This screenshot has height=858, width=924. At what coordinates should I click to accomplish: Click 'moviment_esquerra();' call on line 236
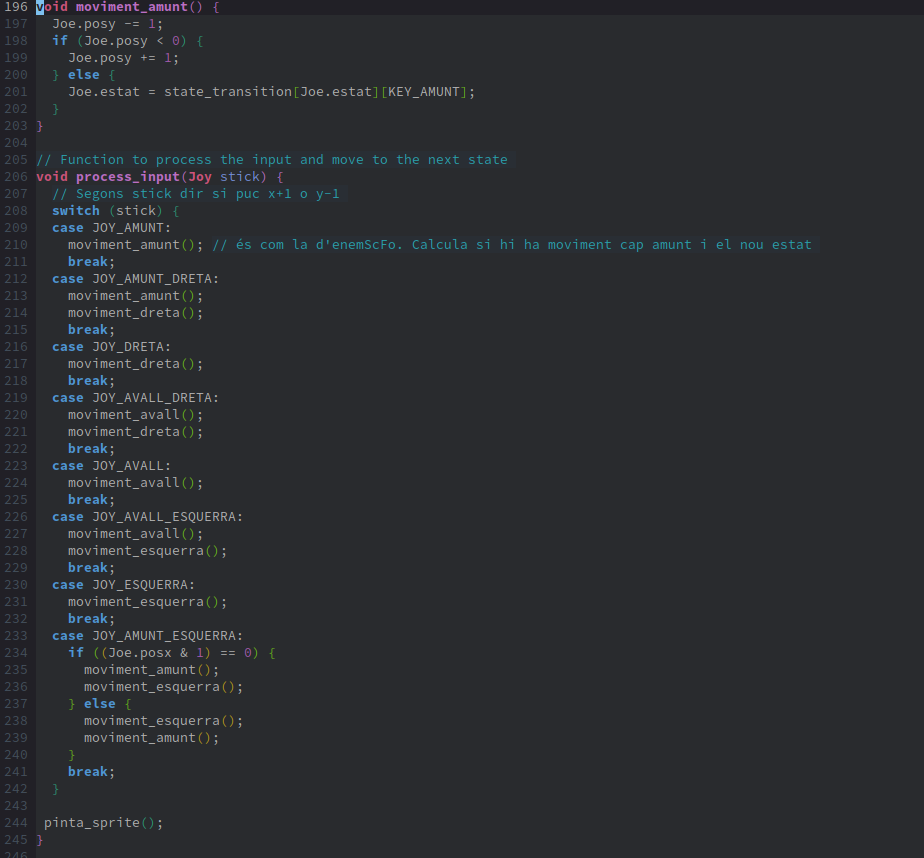[x=163, y=687]
